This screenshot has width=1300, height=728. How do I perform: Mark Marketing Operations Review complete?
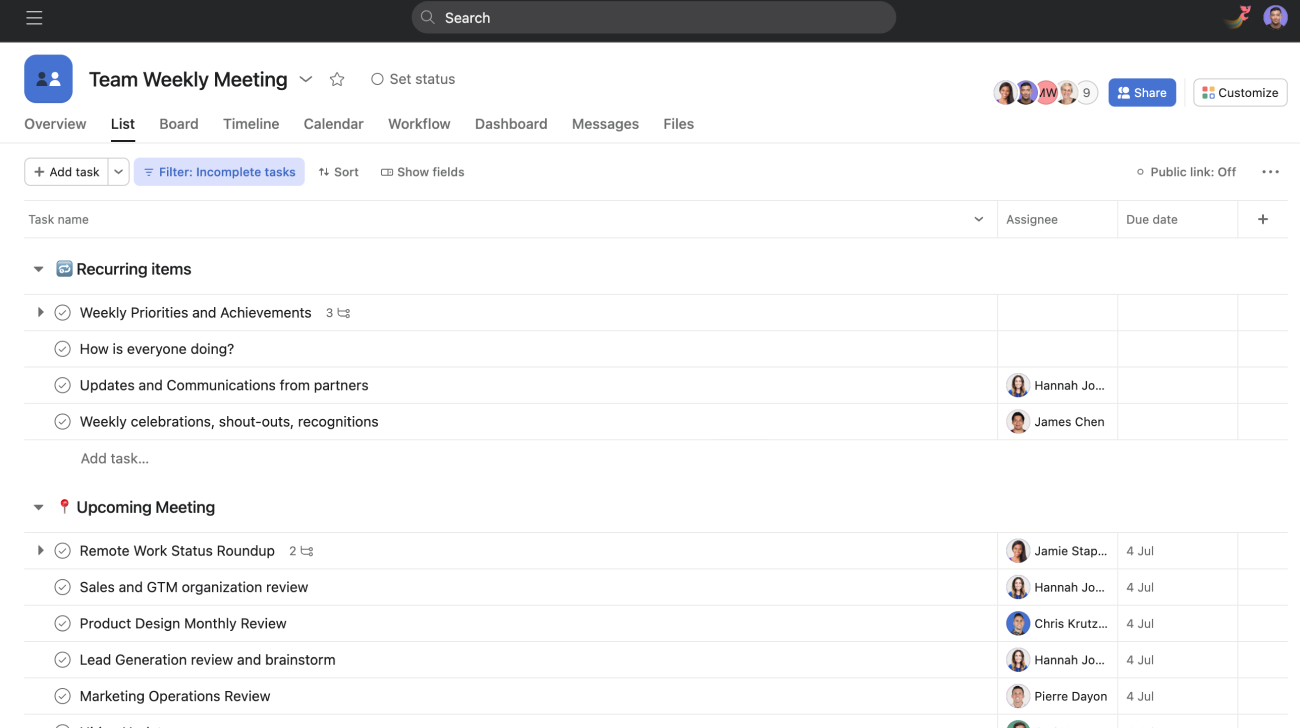point(62,696)
